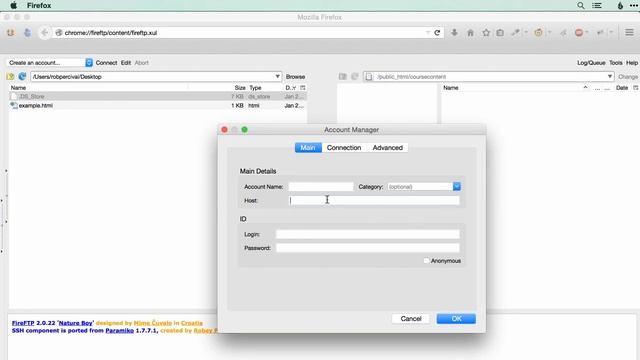The image size is (640, 360).
Task: Open the Category dropdown in Account Manager
Action: pyautogui.click(x=457, y=187)
